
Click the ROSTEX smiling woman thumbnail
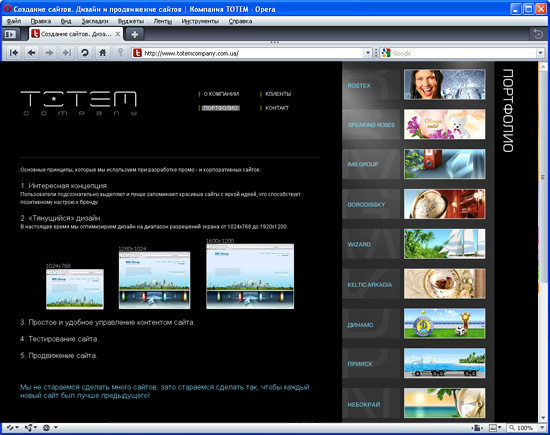[x=444, y=84]
